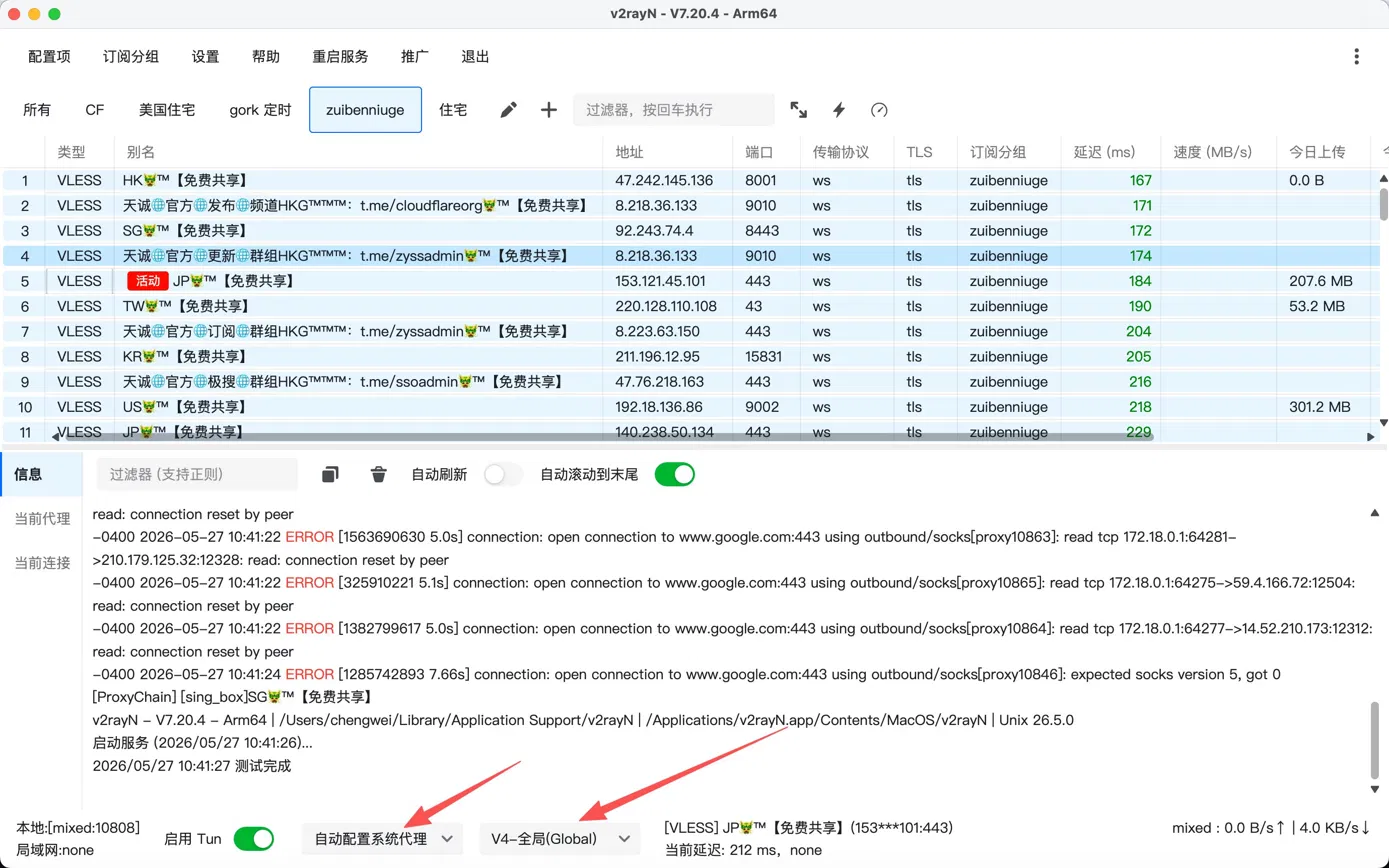Viewport: 1389px width, 868px height.
Task: Sort by the 端口 column header
Action: [767, 152]
